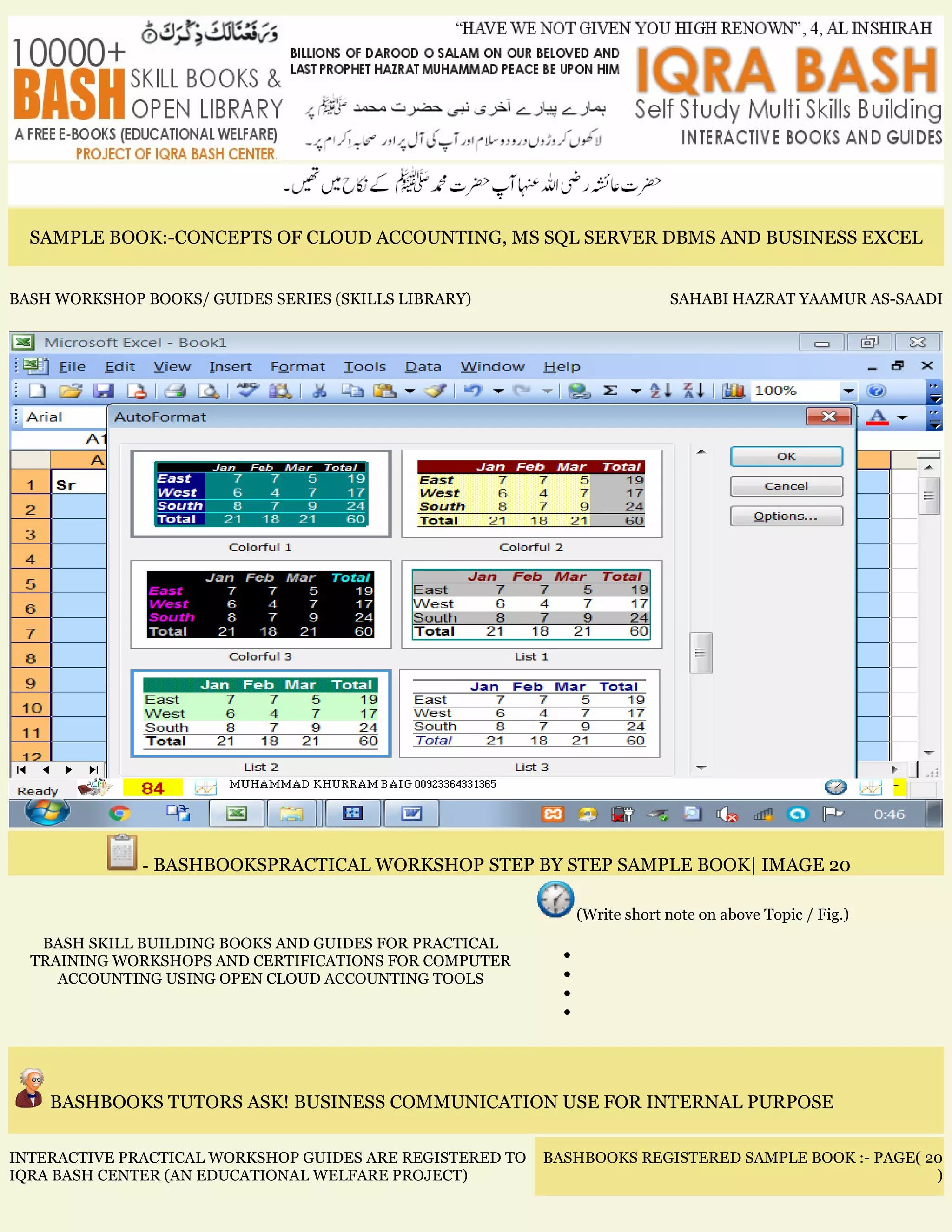Viewport: 952px width, 1232px height.
Task: Open the AutoSum functions dropdown arrow
Action: (x=636, y=391)
